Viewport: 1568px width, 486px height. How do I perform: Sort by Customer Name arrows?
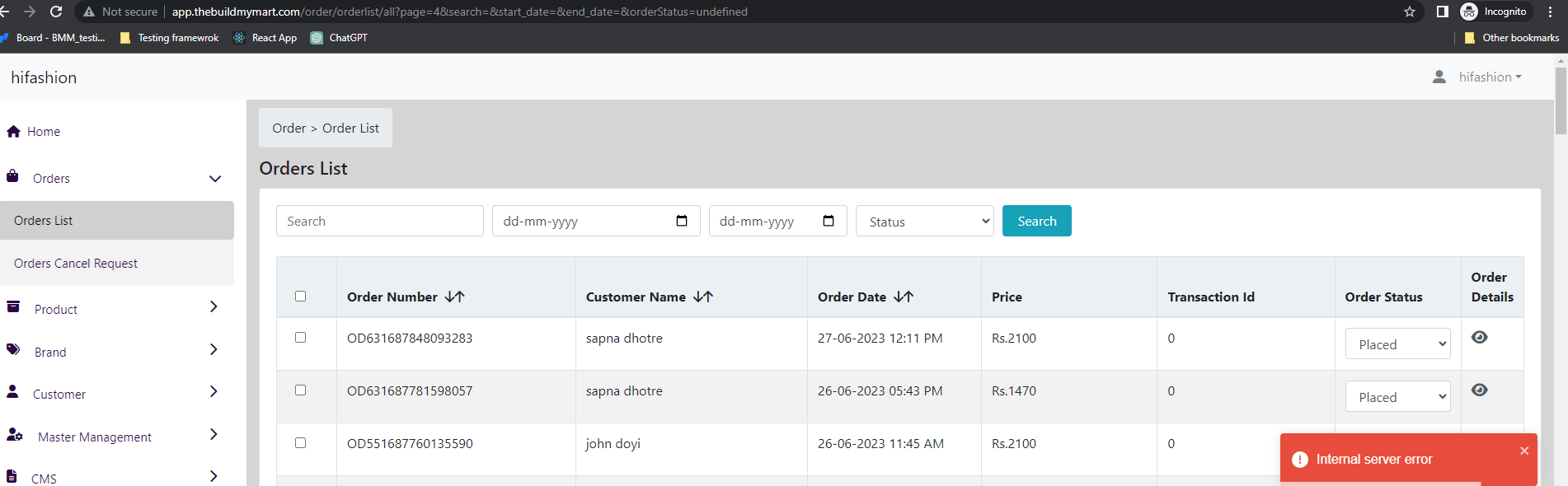pos(703,297)
